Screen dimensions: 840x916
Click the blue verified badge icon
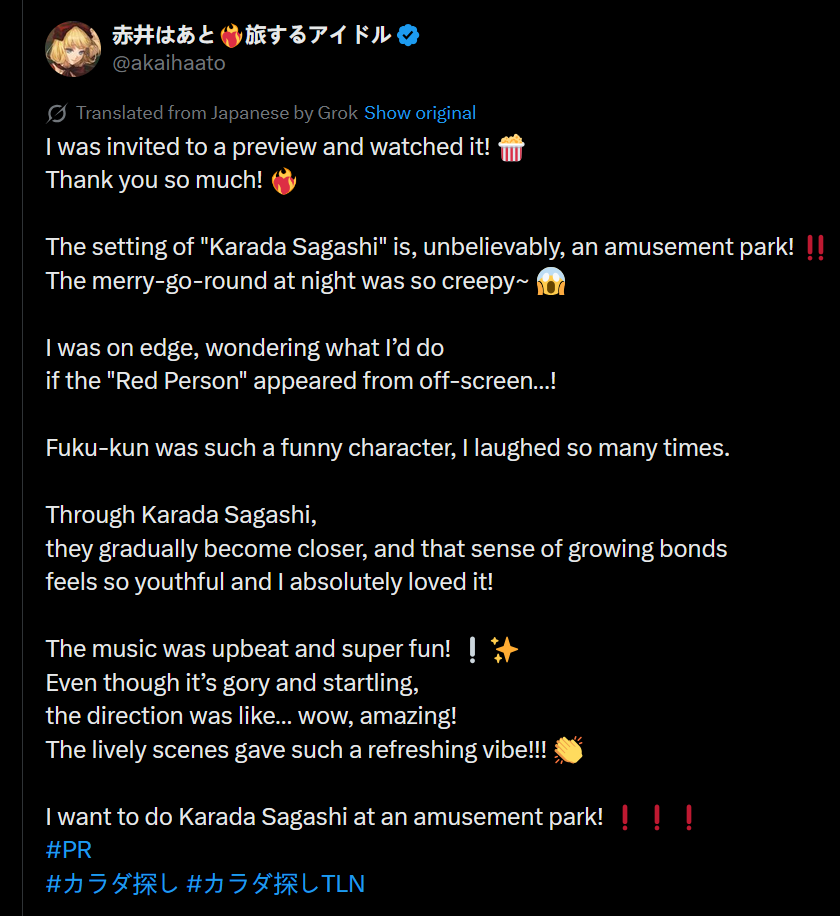click(408, 36)
